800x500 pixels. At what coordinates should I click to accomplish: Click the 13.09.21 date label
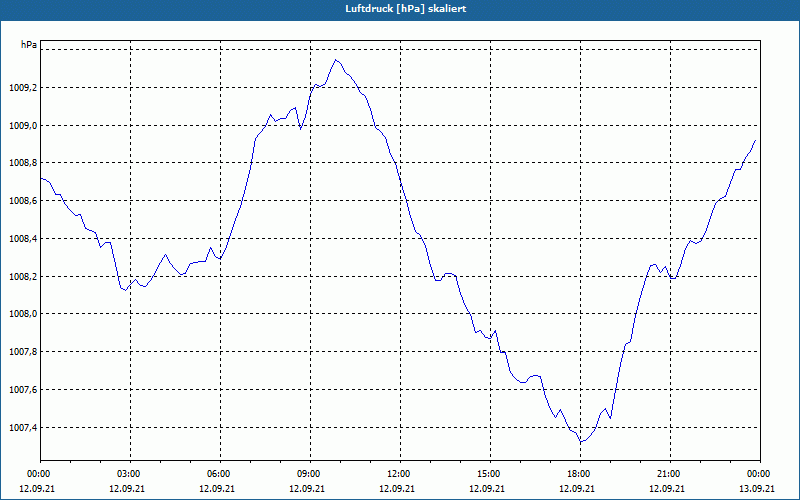[x=757, y=488]
